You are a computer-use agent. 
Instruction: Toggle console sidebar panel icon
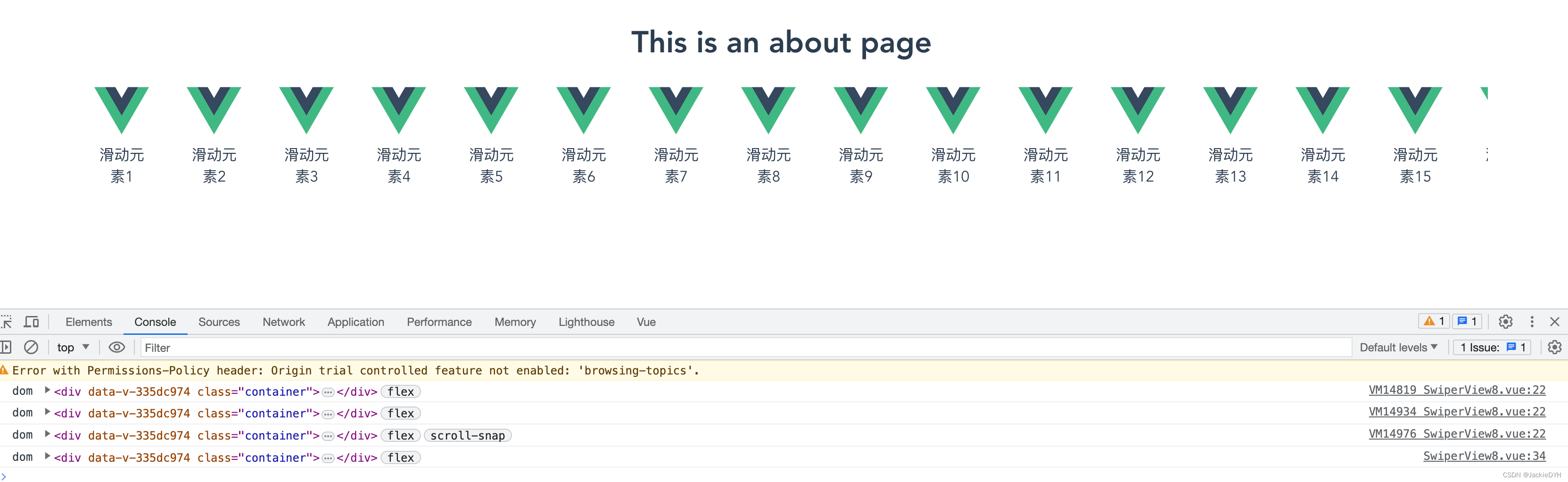click(6, 348)
